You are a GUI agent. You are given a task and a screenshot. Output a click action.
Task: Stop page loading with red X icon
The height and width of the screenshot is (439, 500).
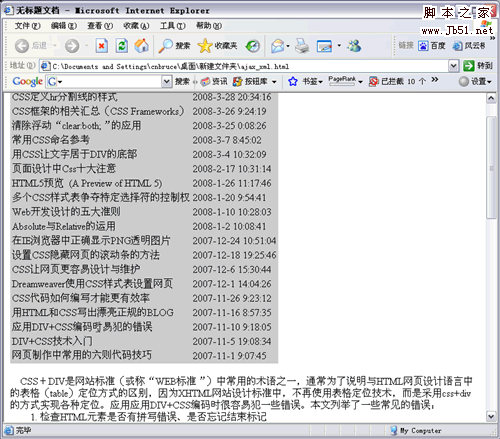pyautogui.click(x=102, y=46)
